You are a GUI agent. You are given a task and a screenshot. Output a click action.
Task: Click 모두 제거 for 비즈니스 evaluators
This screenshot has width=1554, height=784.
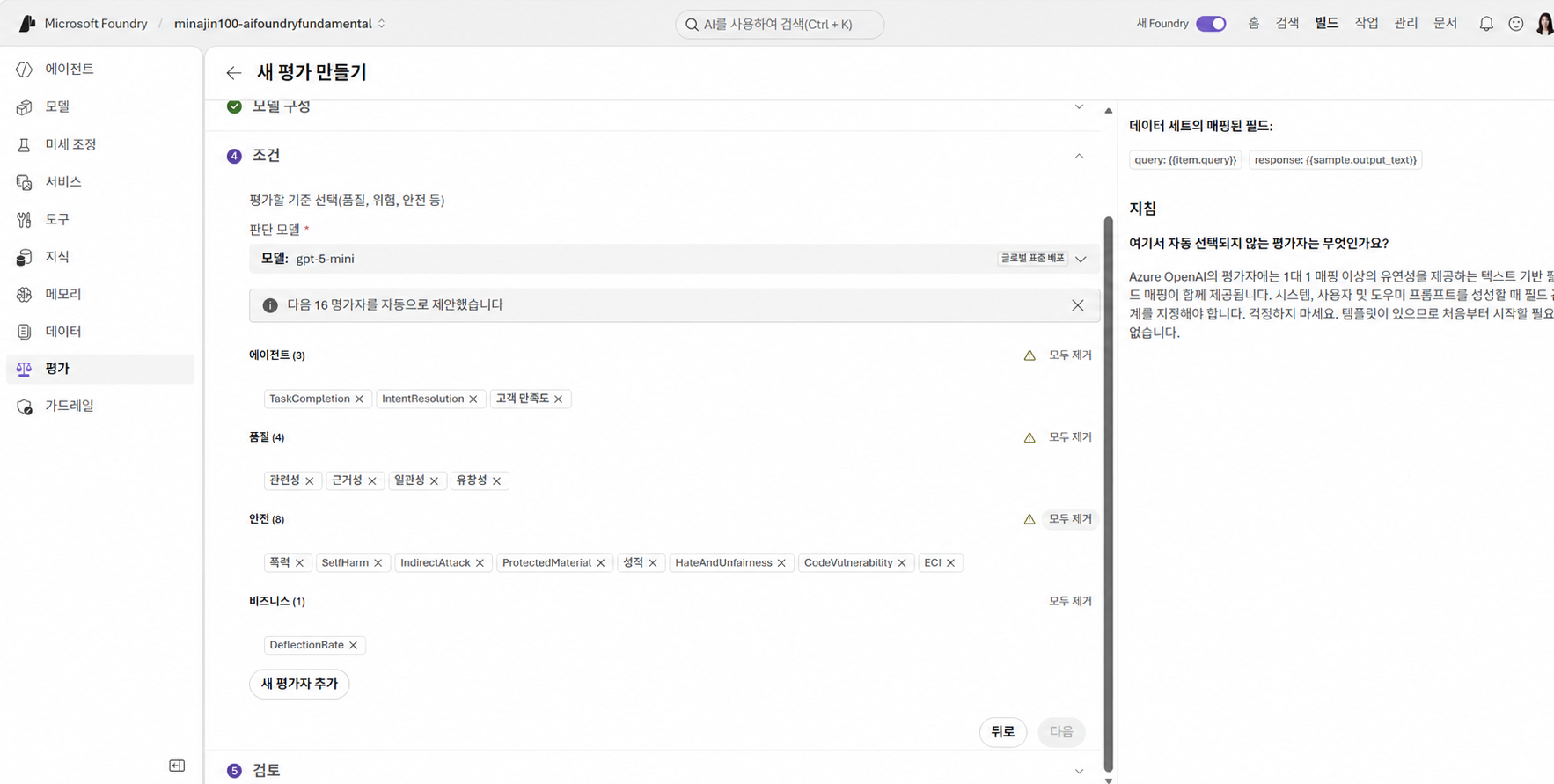[x=1070, y=602]
